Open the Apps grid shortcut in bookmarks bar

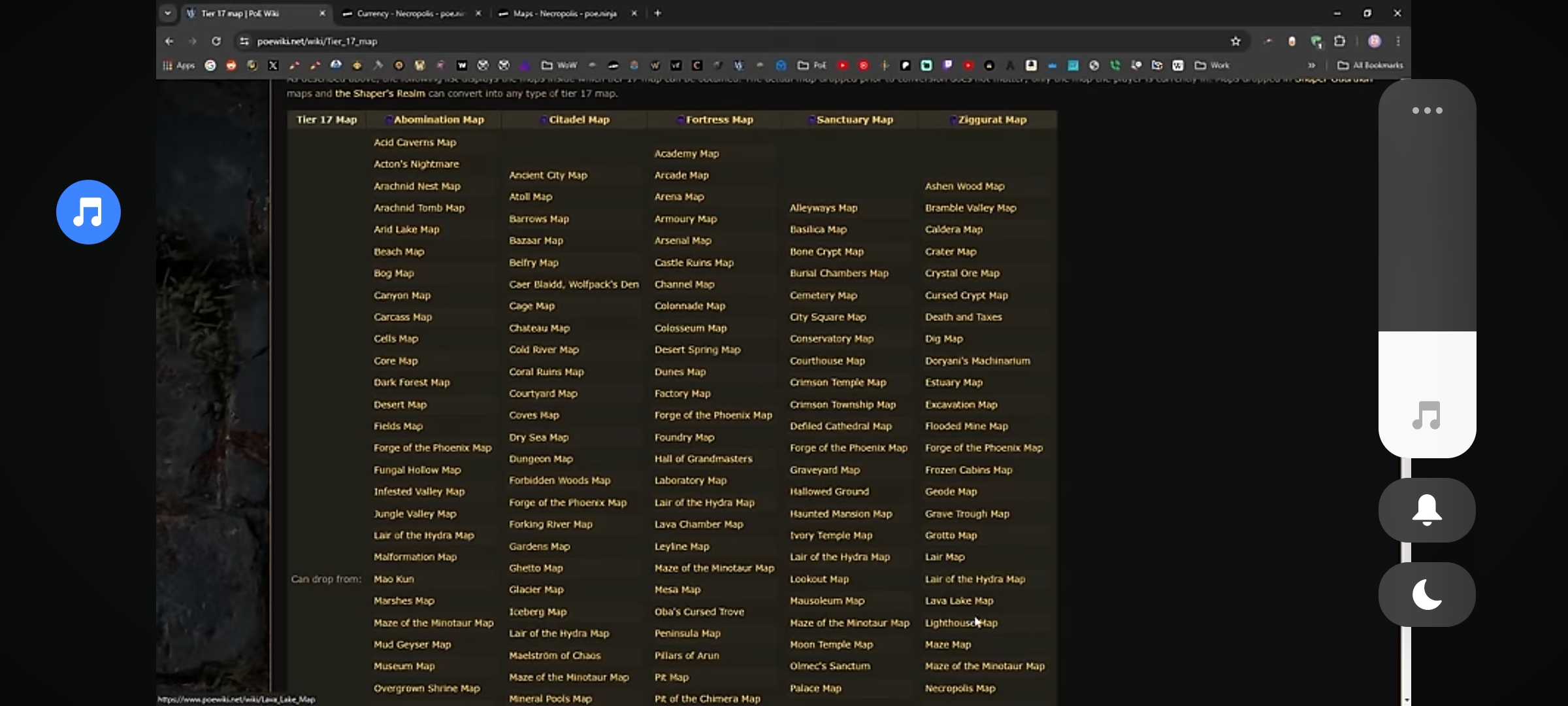(x=179, y=65)
